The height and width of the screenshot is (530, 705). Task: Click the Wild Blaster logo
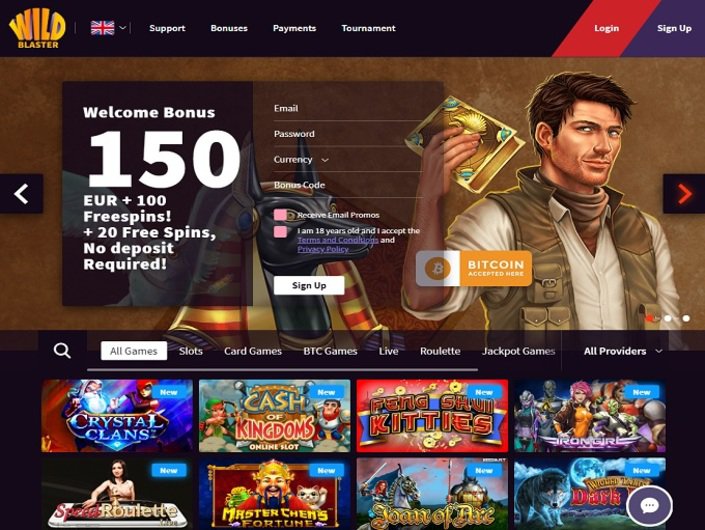click(37, 28)
